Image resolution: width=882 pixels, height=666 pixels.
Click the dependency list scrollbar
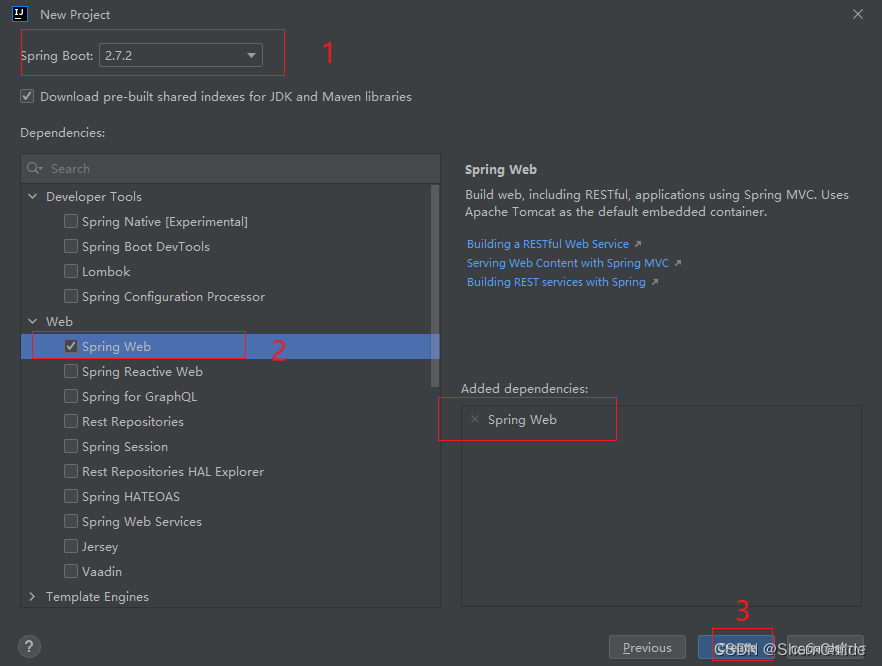point(434,286)
